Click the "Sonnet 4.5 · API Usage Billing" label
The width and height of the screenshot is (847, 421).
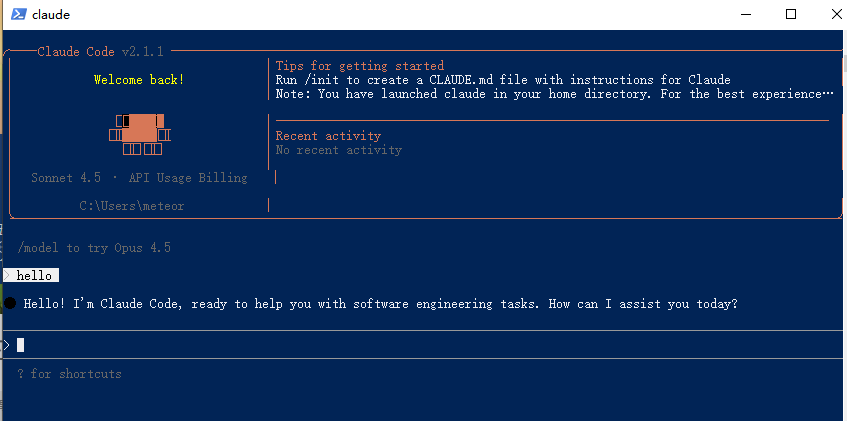pos(139,178)
